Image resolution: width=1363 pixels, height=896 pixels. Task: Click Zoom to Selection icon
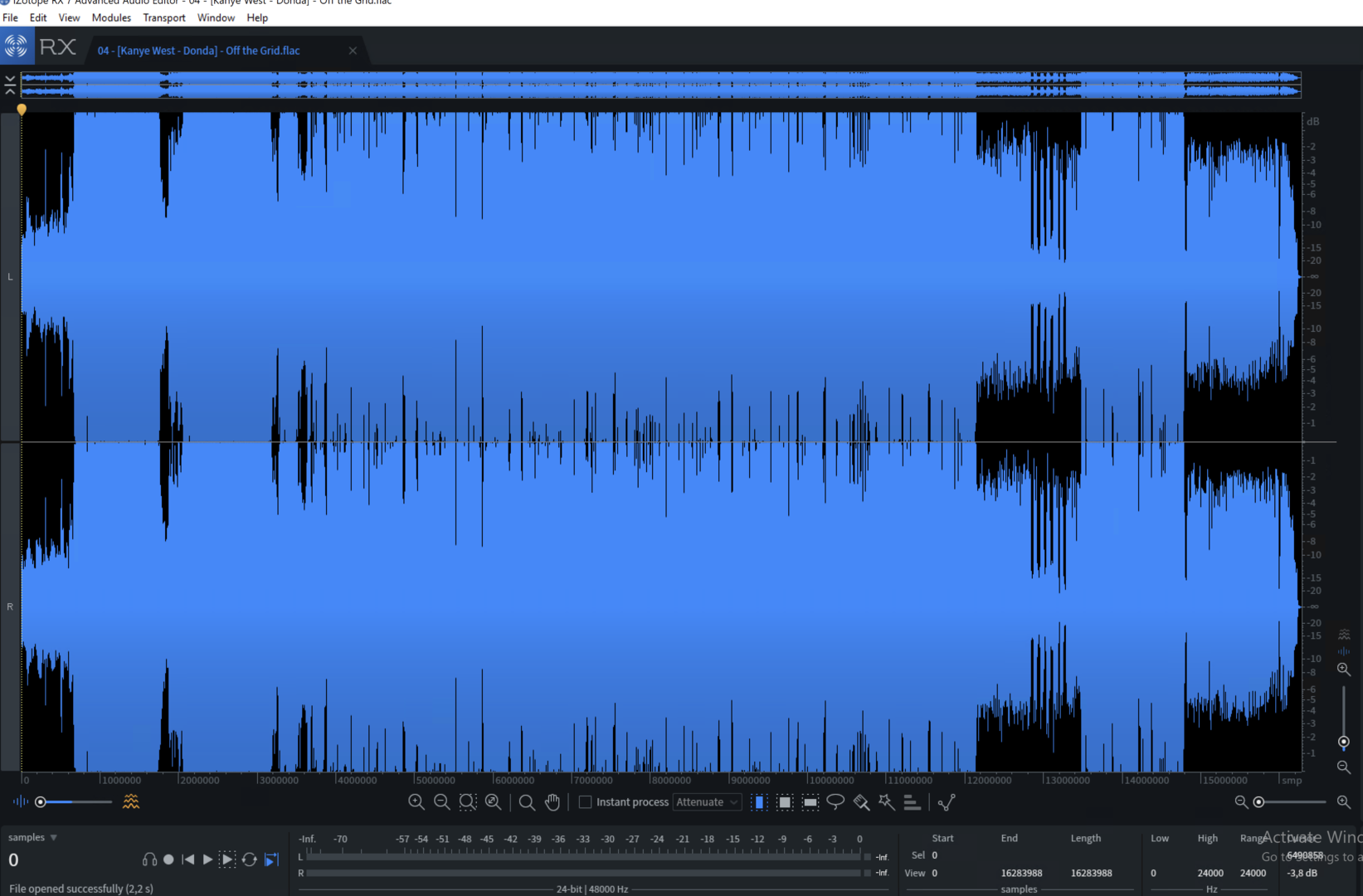[468, 801]
